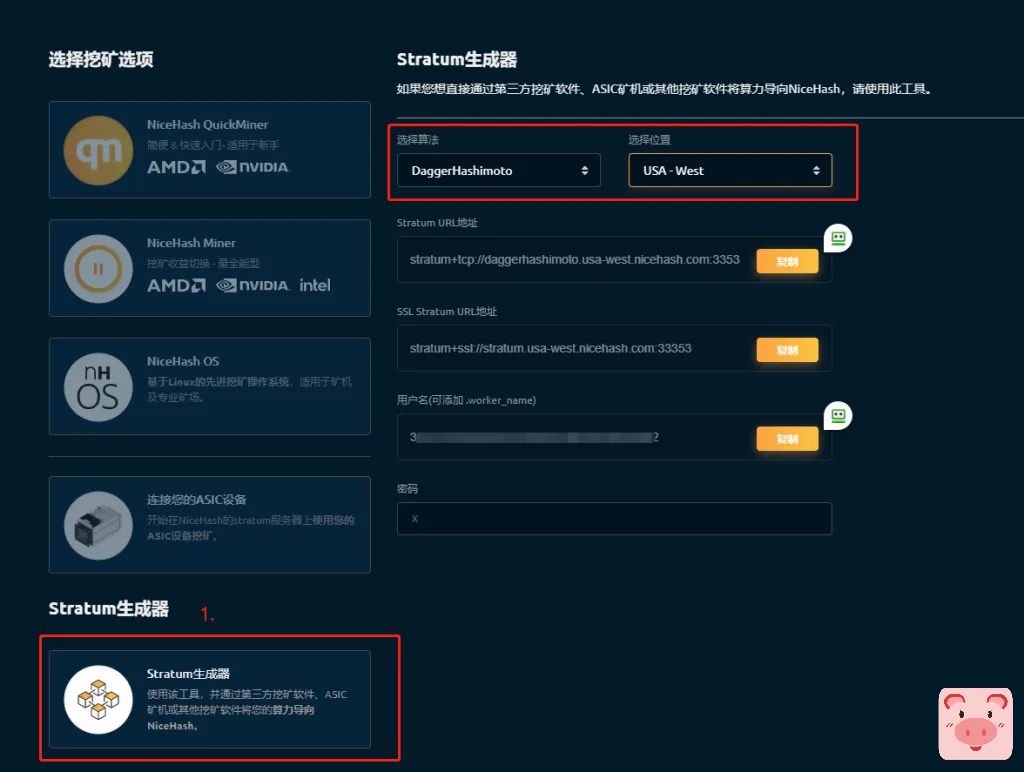Click the stratum+ssl usa-west URL text

click(x=550, y=349)
